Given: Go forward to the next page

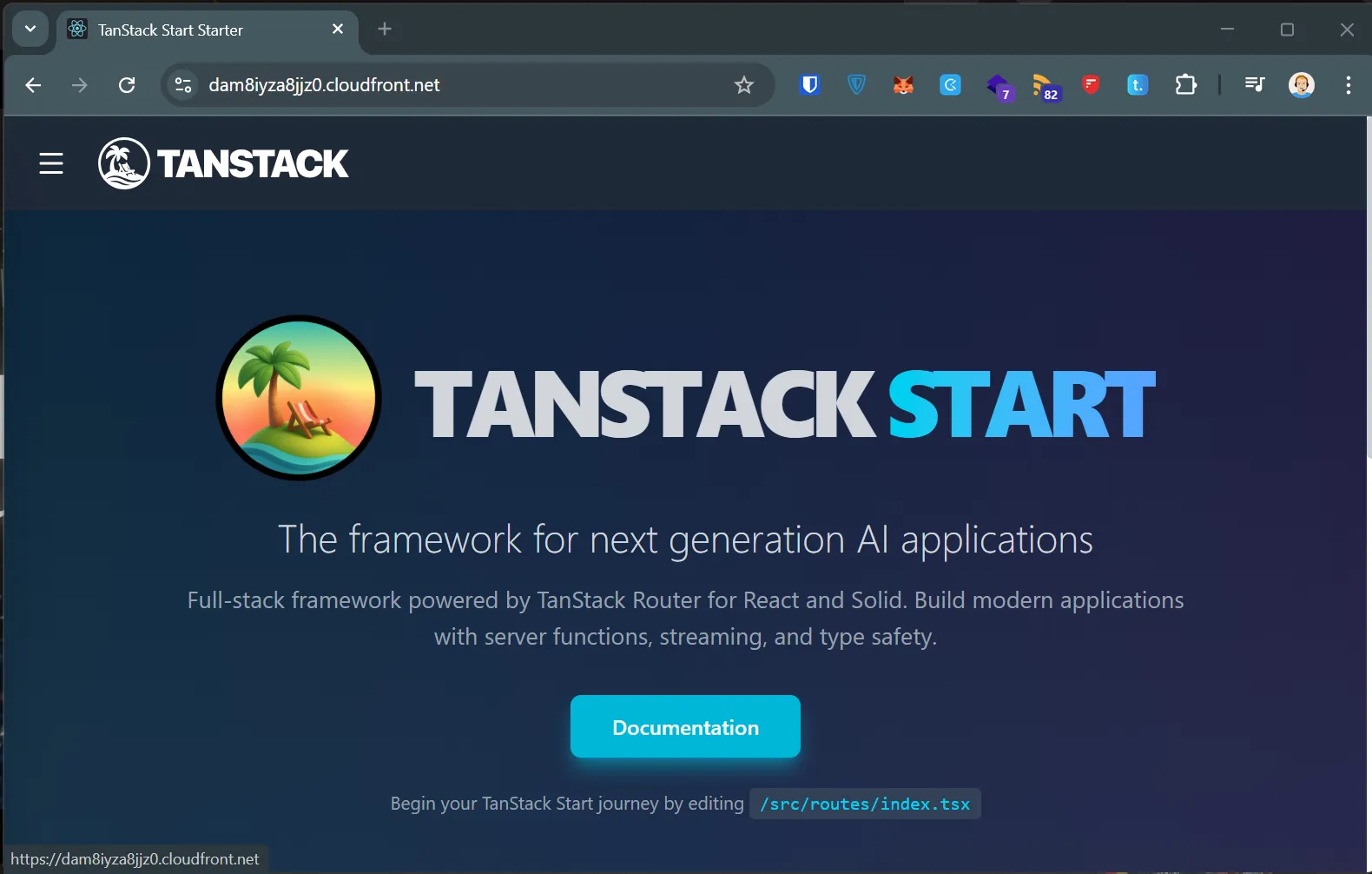Looking at the screenshot, I should [80, 85].
